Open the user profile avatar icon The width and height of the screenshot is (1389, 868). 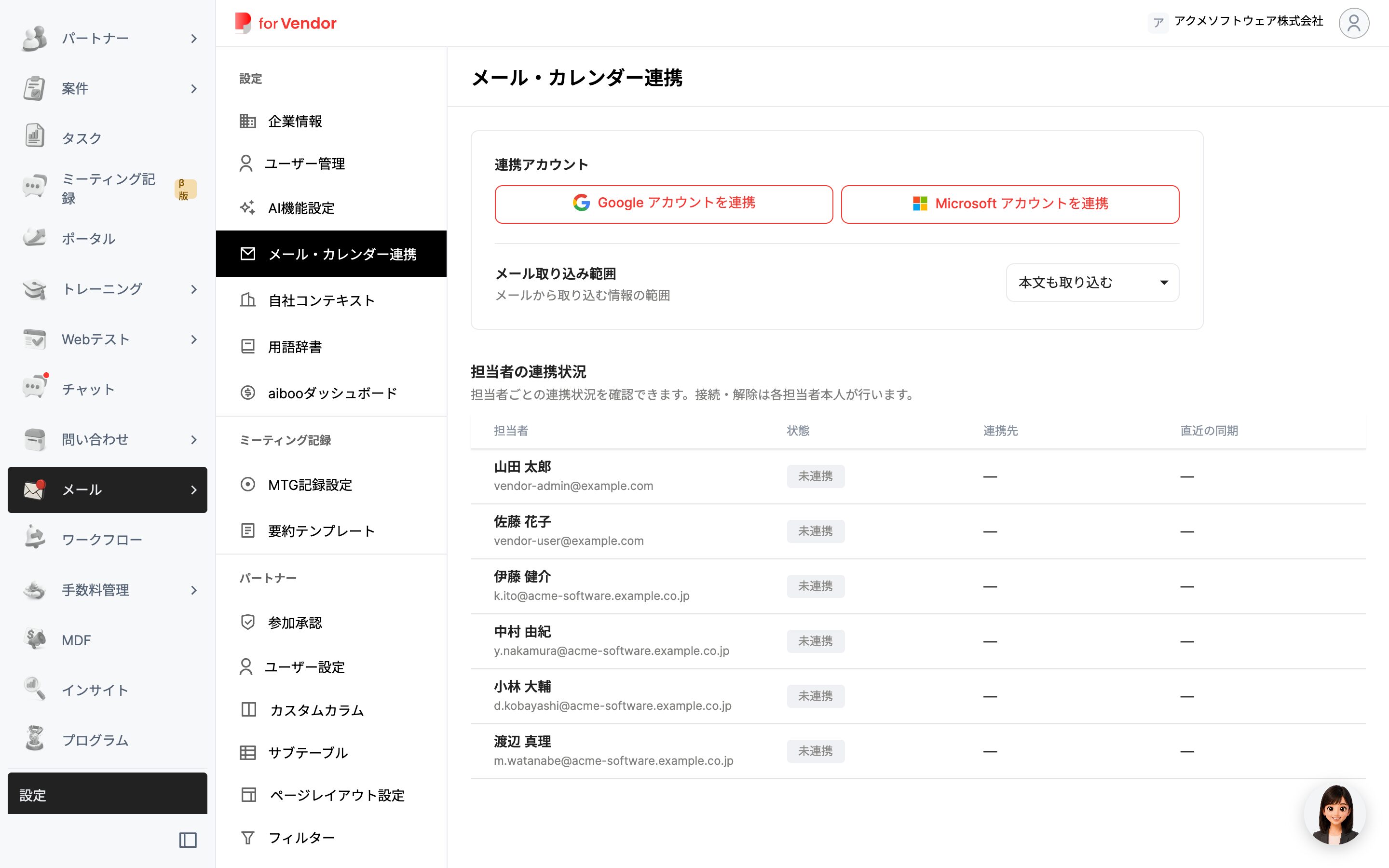[x=1353, y=23]
